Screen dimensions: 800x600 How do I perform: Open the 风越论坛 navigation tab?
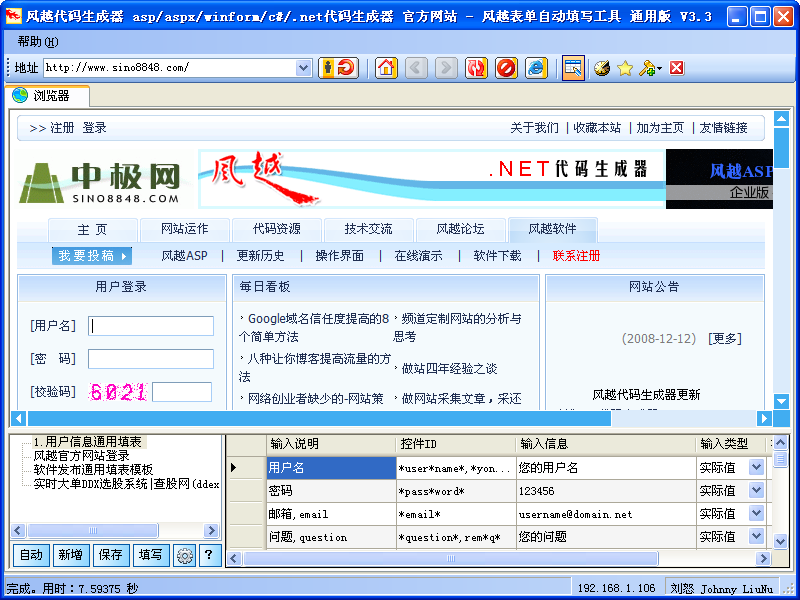pyautogui.click(x=460, y=229)
